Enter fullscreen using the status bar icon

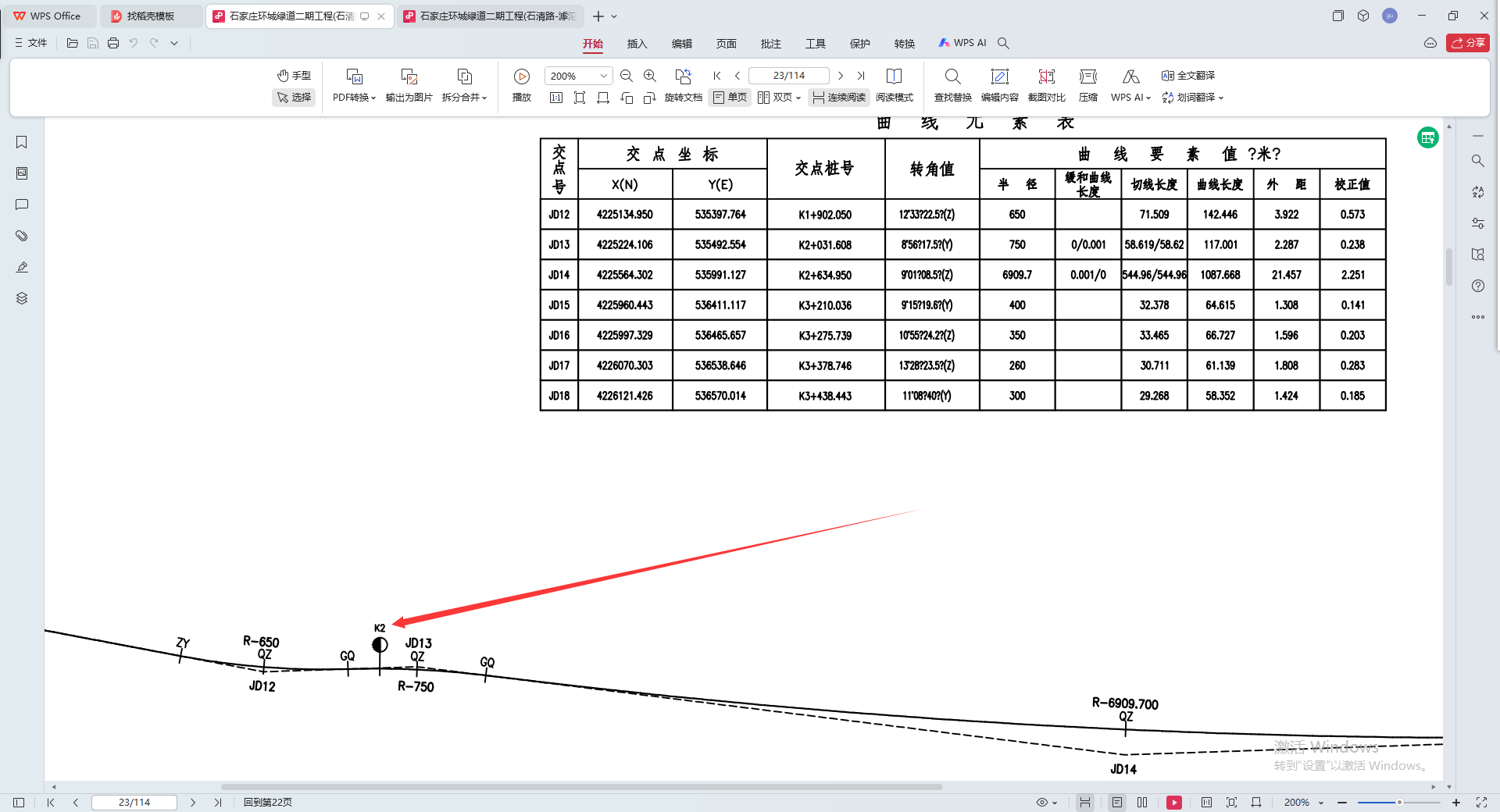pyautogui.click(x=1481, y=803)
